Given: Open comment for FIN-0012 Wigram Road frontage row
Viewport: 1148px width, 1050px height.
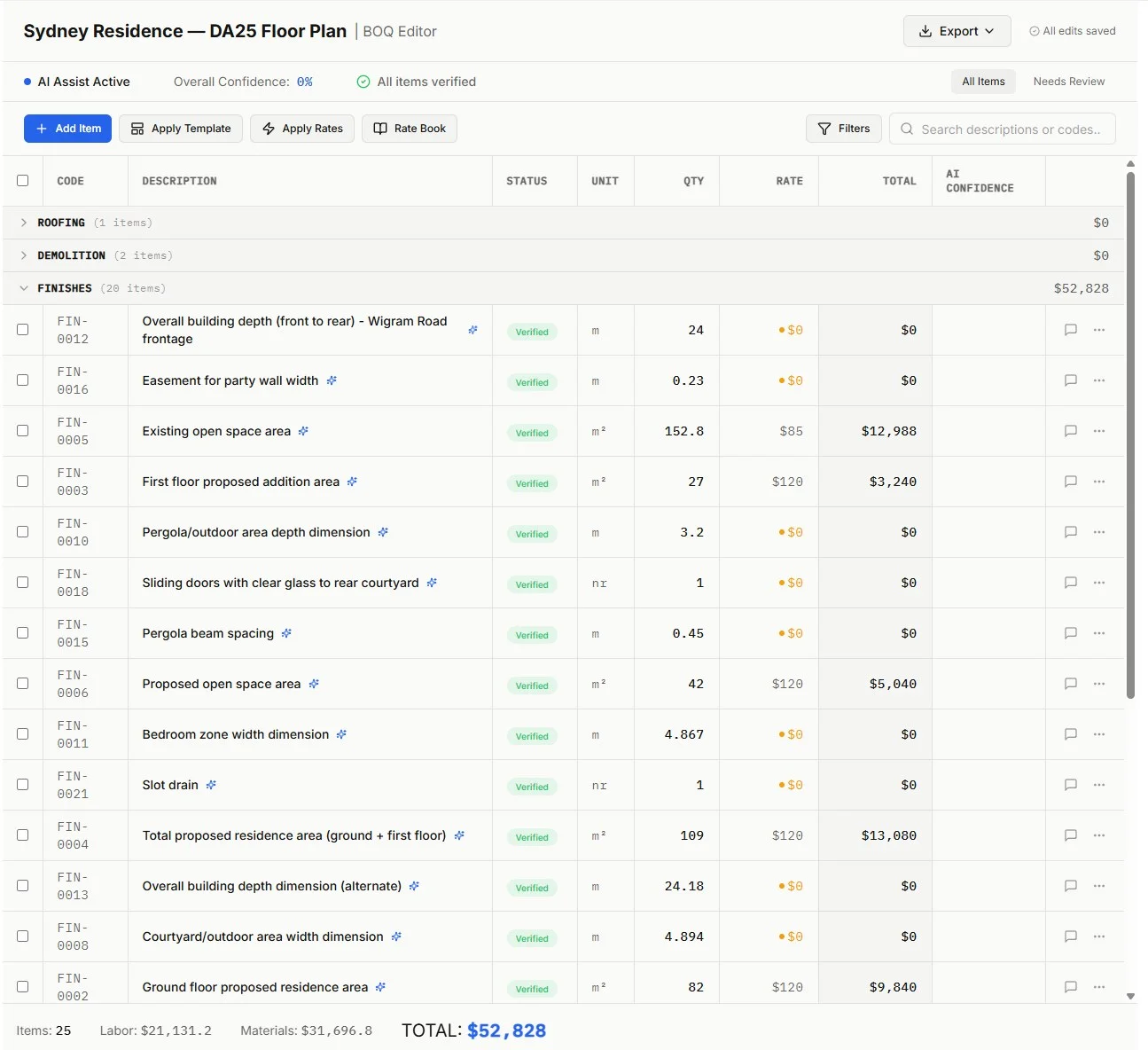Looking at the screenshot, I should point(1071,330).
